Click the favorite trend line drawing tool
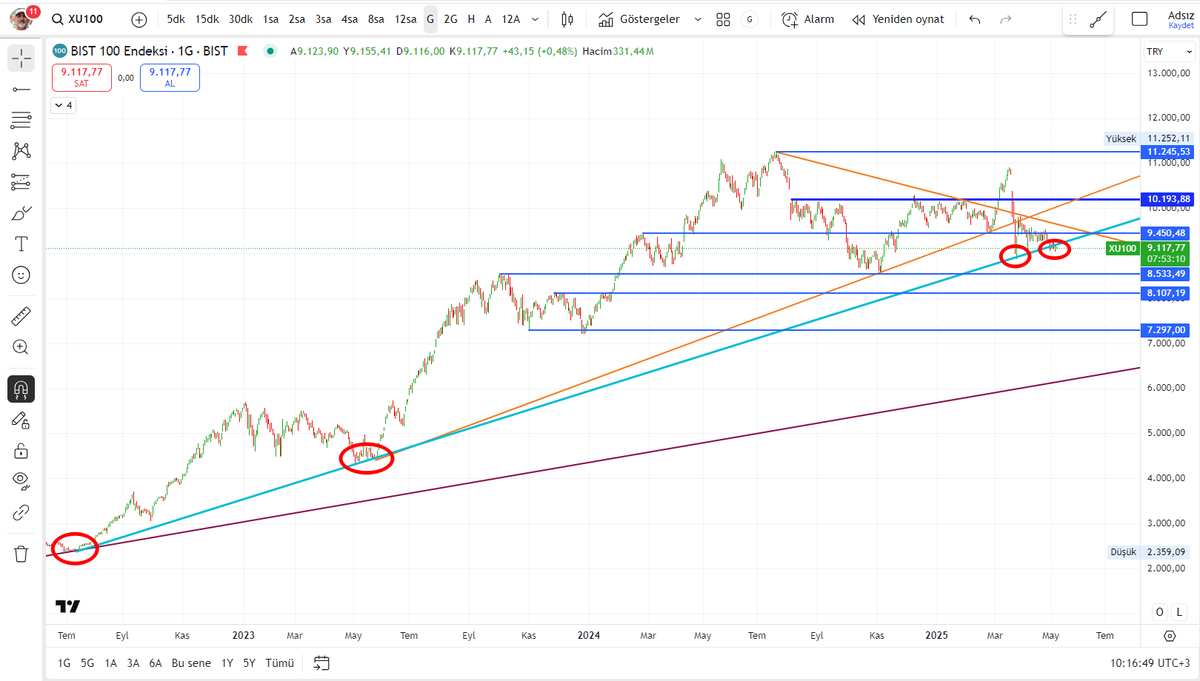The image size is (1200, 681). 1098,19
